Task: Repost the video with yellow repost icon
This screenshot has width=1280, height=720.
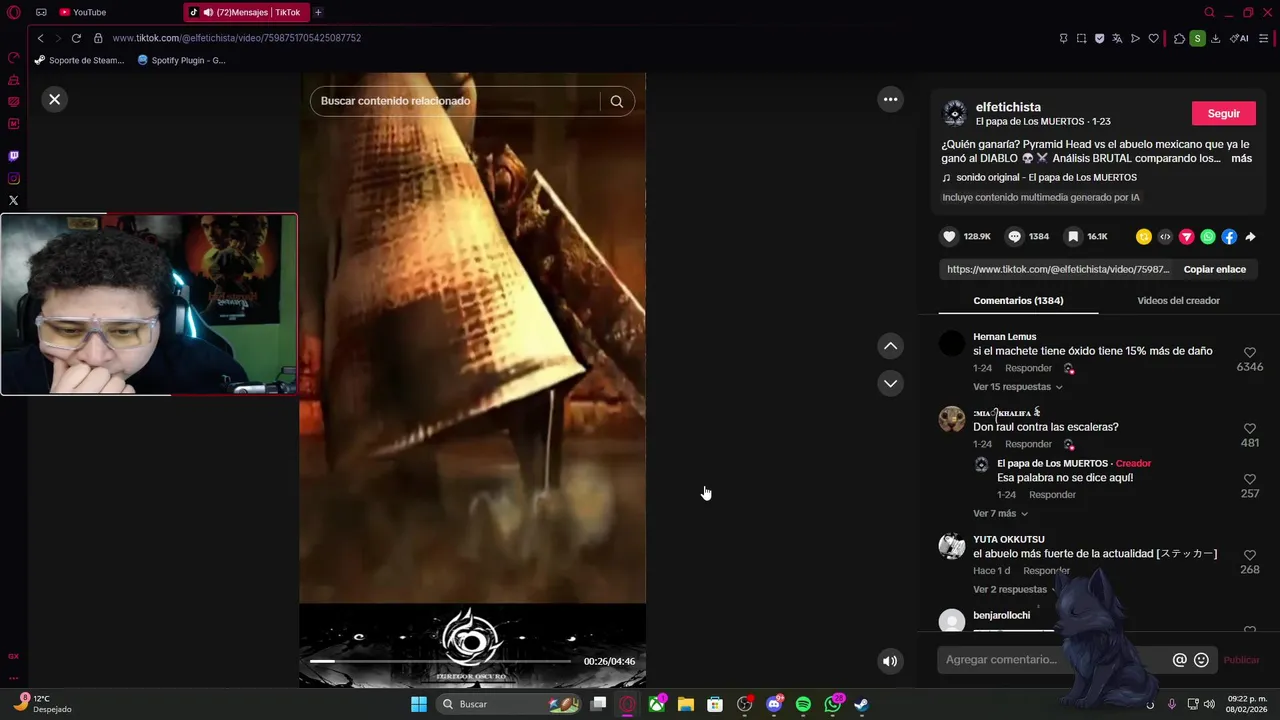Action: 1144,237
